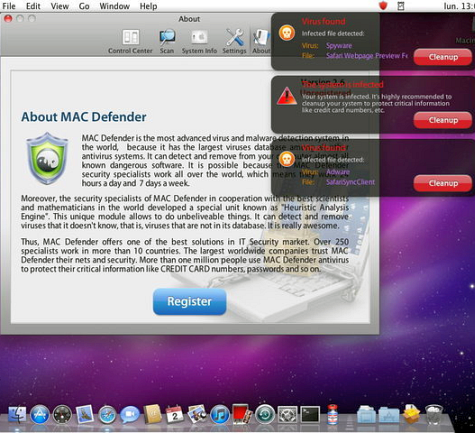475x433 pixels.
Task: Open the Trash in the dock
Action: [434, 414]
